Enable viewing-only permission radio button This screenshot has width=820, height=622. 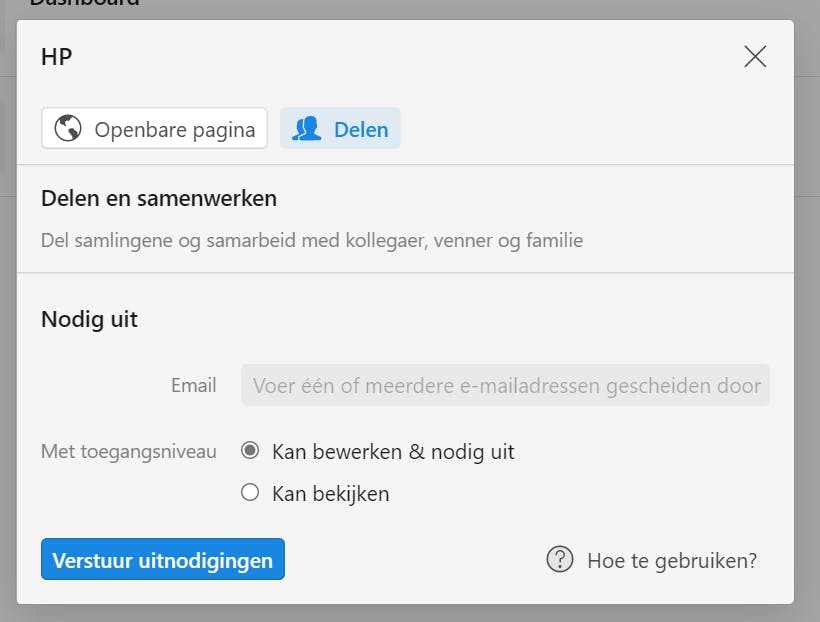[249, 493]
